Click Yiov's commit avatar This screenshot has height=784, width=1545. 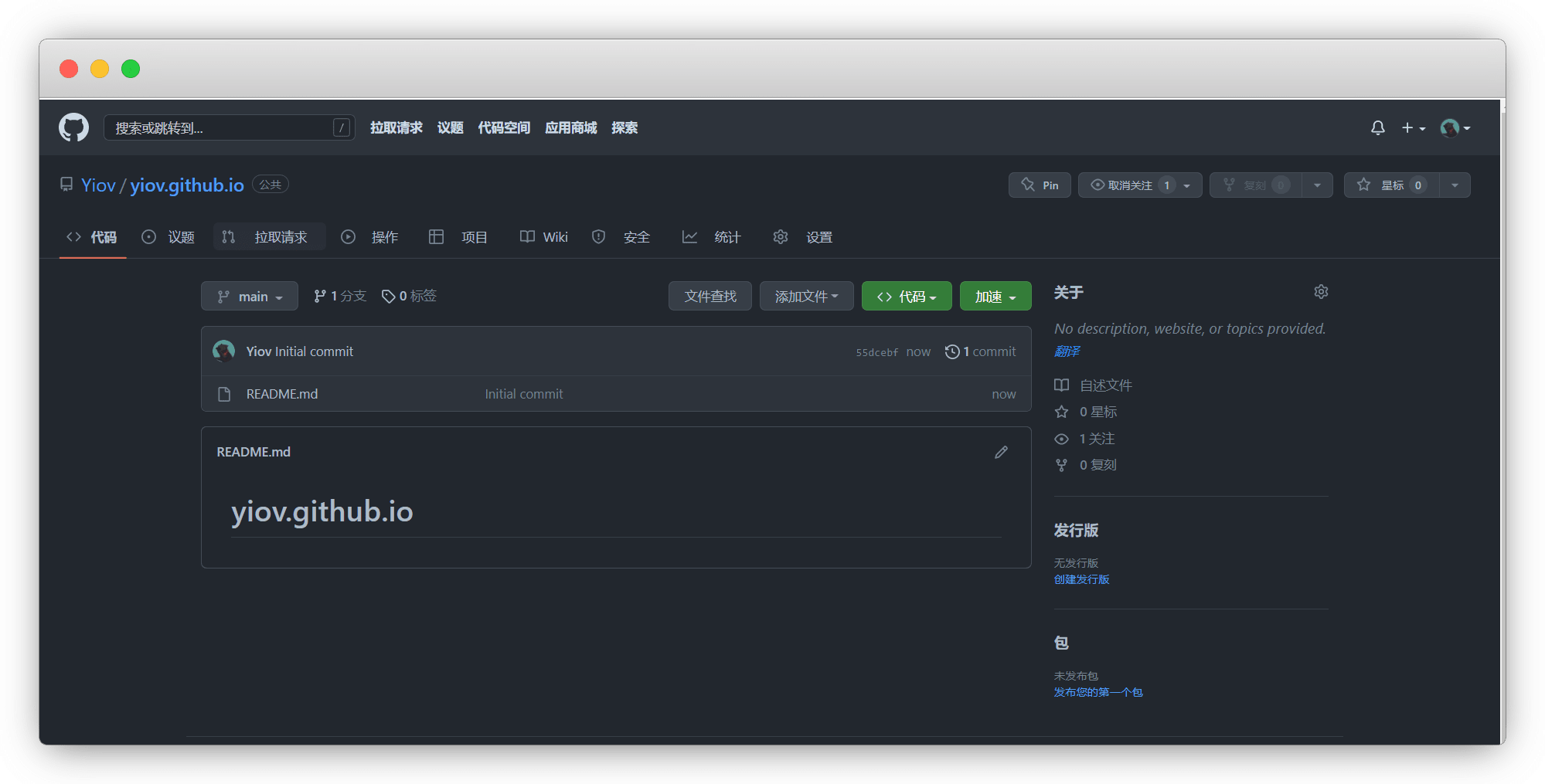point(223,351)
